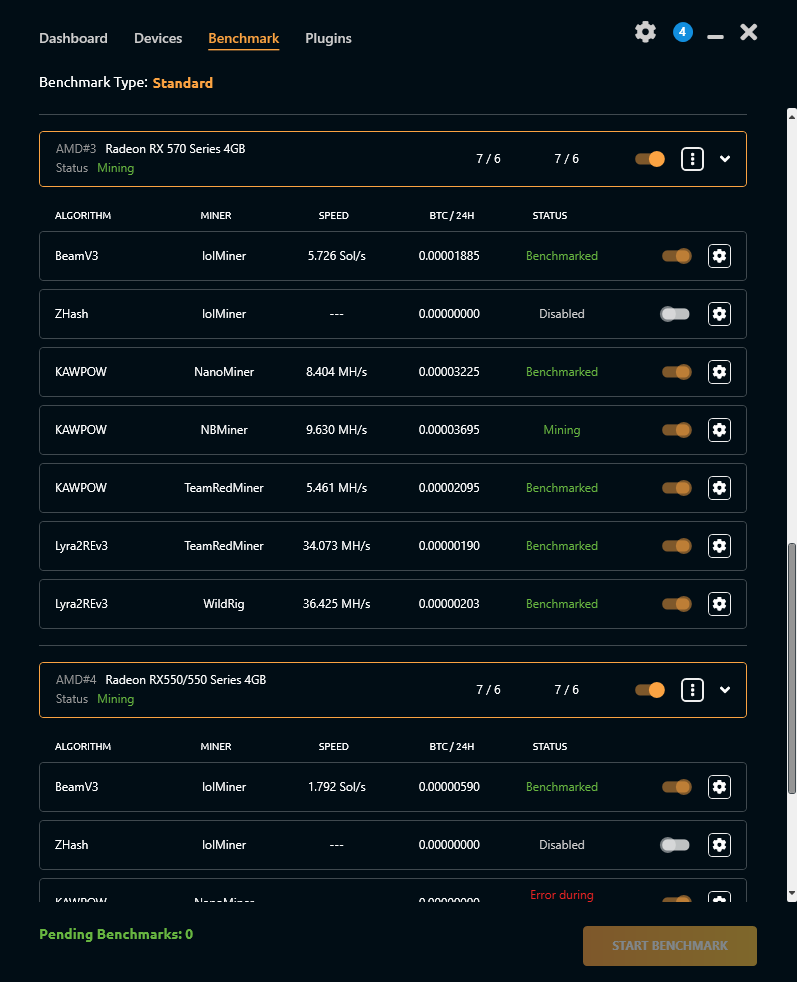
Task: Click the 36.425 MH/s speed value
Action: [337, 604]
